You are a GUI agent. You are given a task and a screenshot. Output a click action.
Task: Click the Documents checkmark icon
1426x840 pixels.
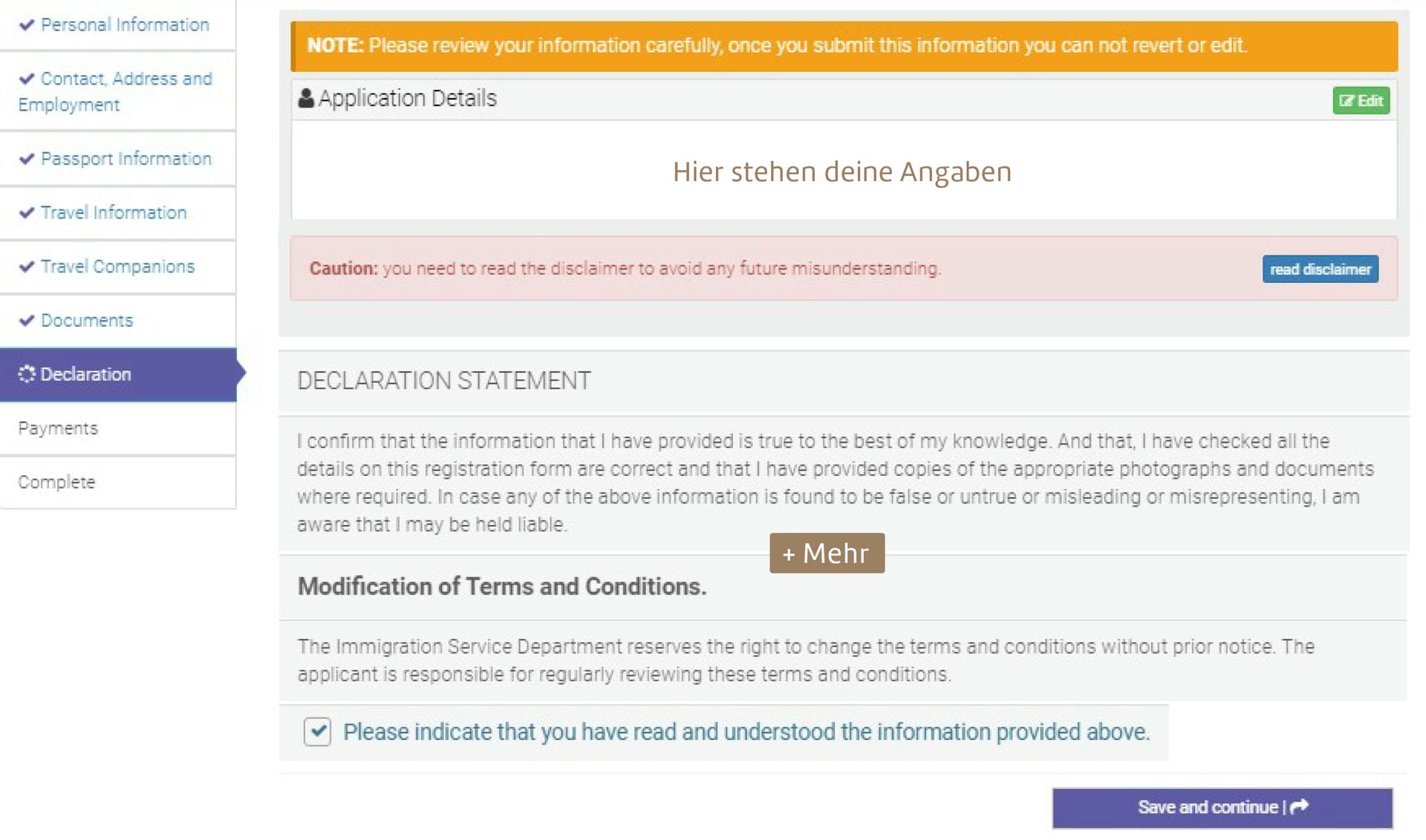[27, 321]
